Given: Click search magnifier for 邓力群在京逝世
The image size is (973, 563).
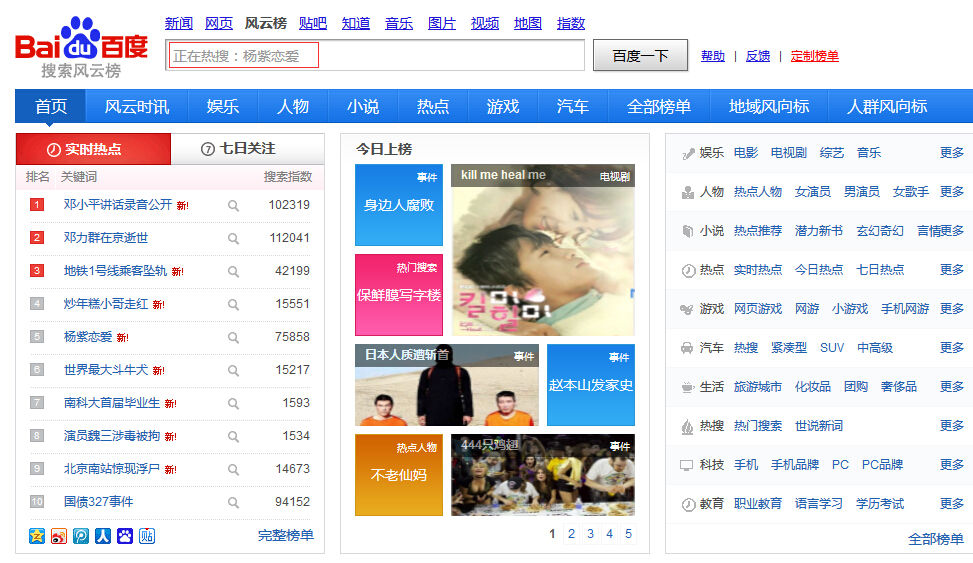Looking at the screenshot, I should (x=233, y=238).
